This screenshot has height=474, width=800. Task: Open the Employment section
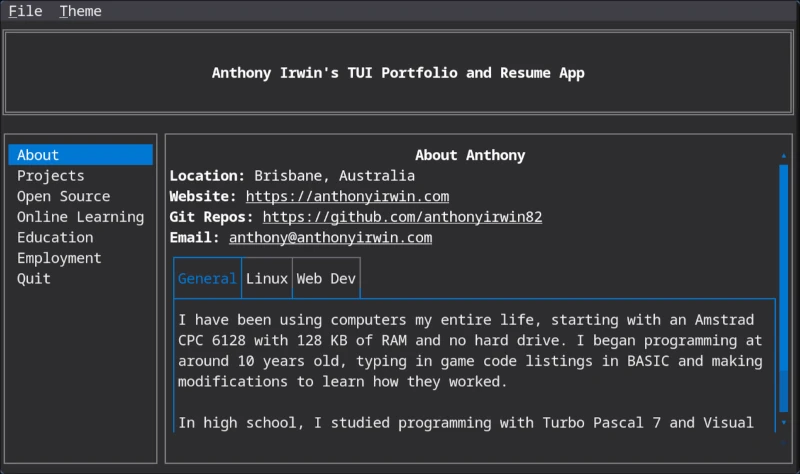(81, 258)
